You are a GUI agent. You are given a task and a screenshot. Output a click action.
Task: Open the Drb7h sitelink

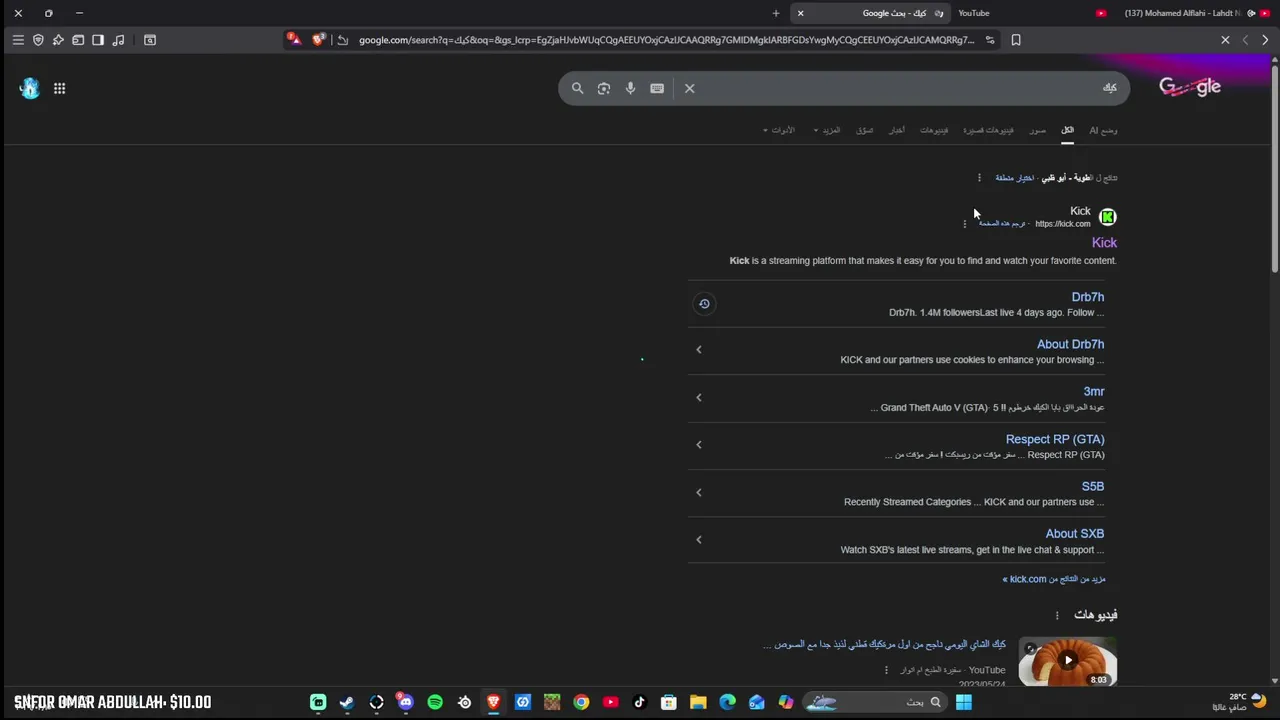[x=1088, y=297]
